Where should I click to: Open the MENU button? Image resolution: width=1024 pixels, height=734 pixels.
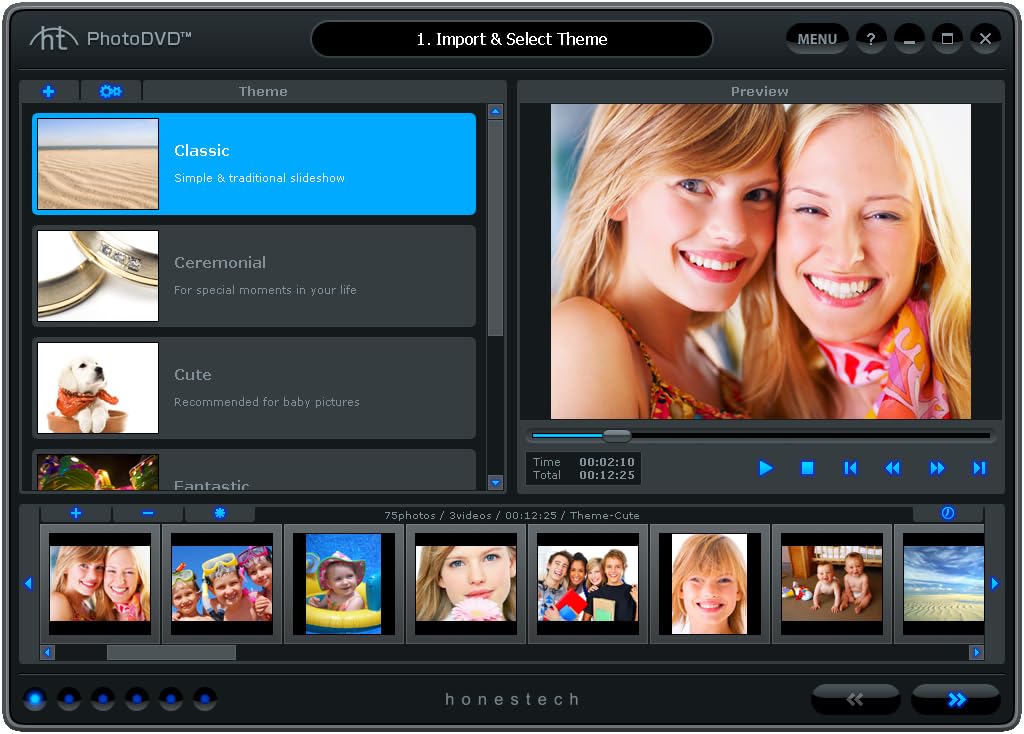(x=817, y=39)
